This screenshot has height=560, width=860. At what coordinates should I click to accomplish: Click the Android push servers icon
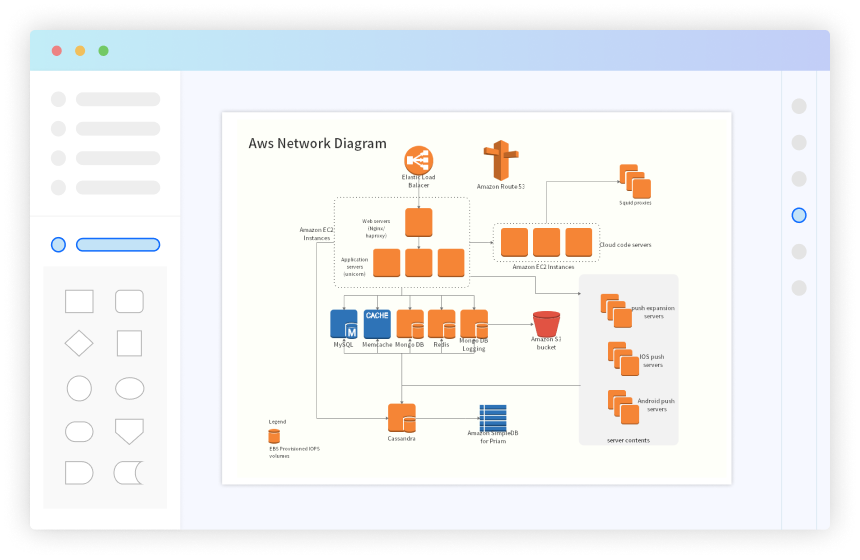pyautogui.click(x=623, y=407)
